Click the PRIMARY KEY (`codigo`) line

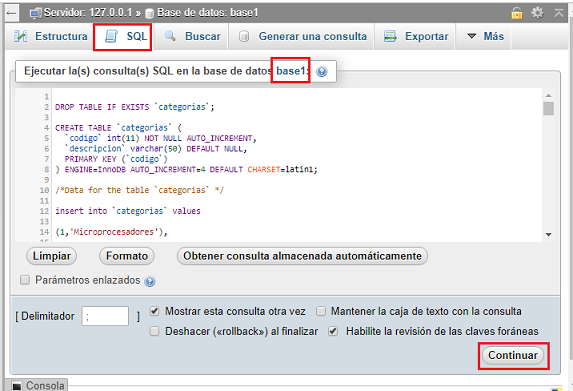pyautogui.click(x=116, y=159)
